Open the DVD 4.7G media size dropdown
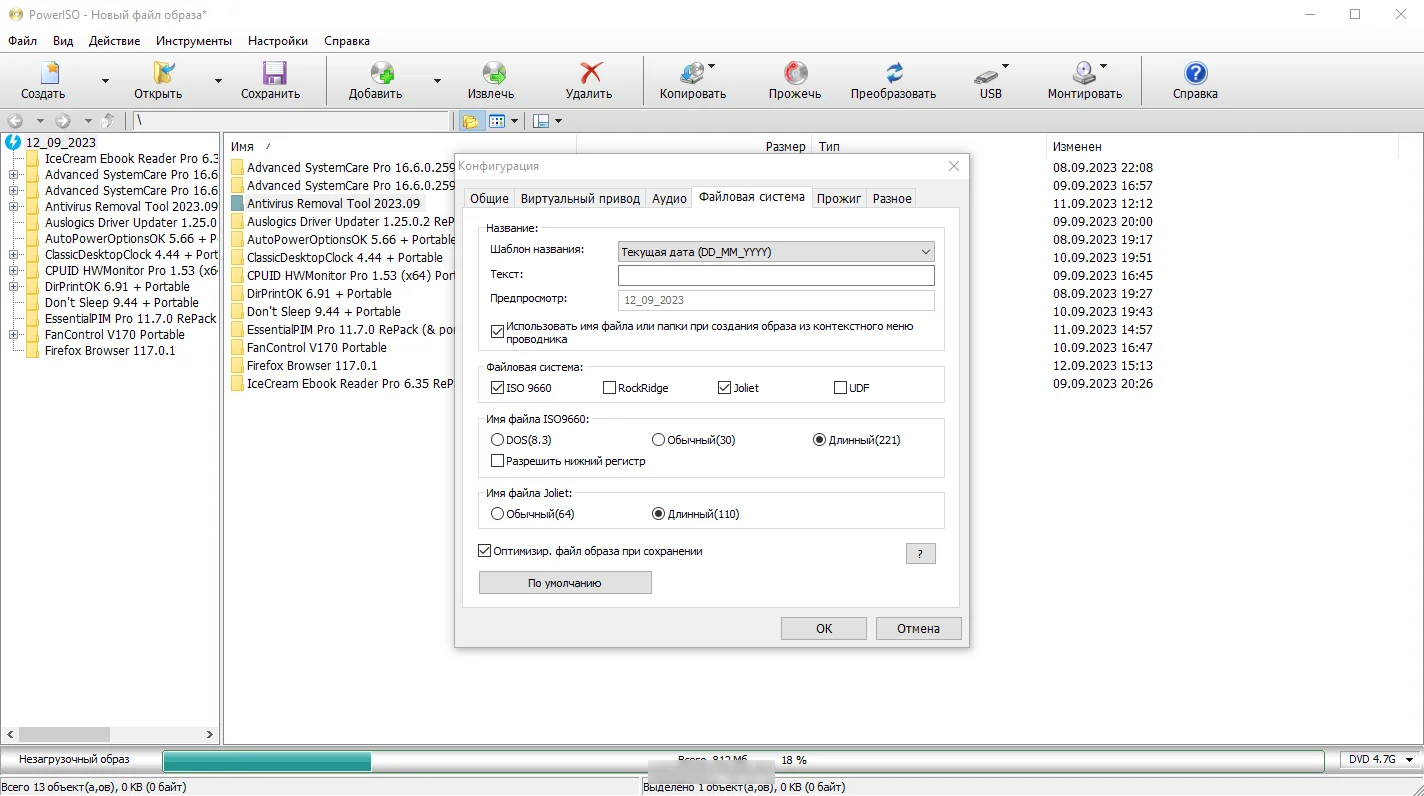This screenshot has height=796, width=1424. click(x=1381, y=760)
